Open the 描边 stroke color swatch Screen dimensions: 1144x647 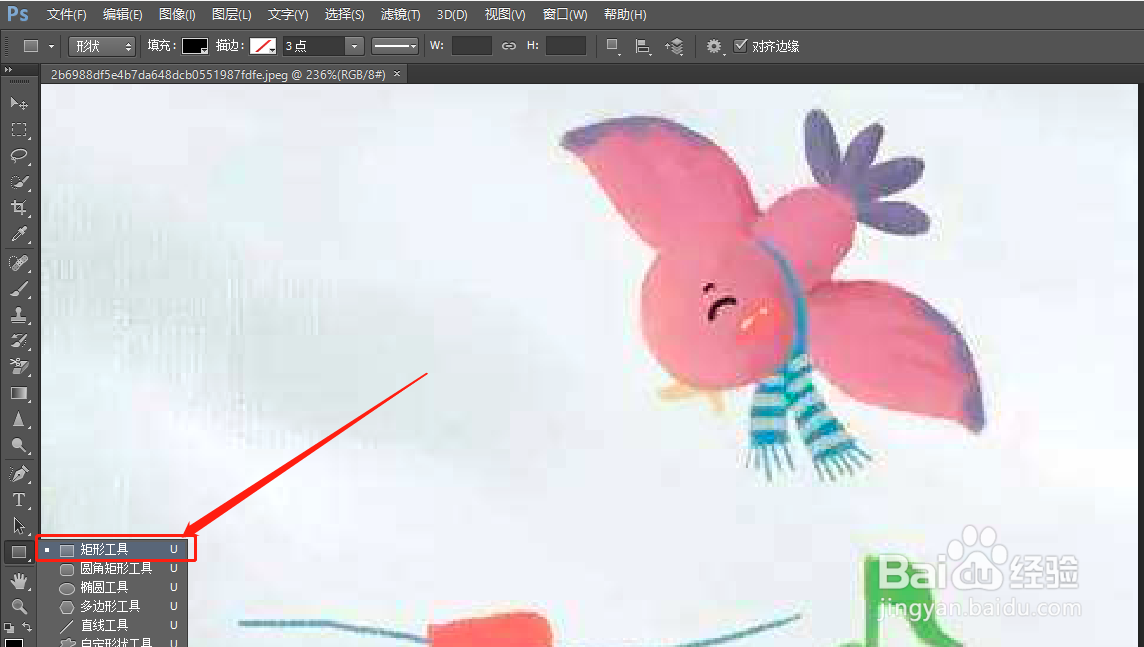click(263, 46)
